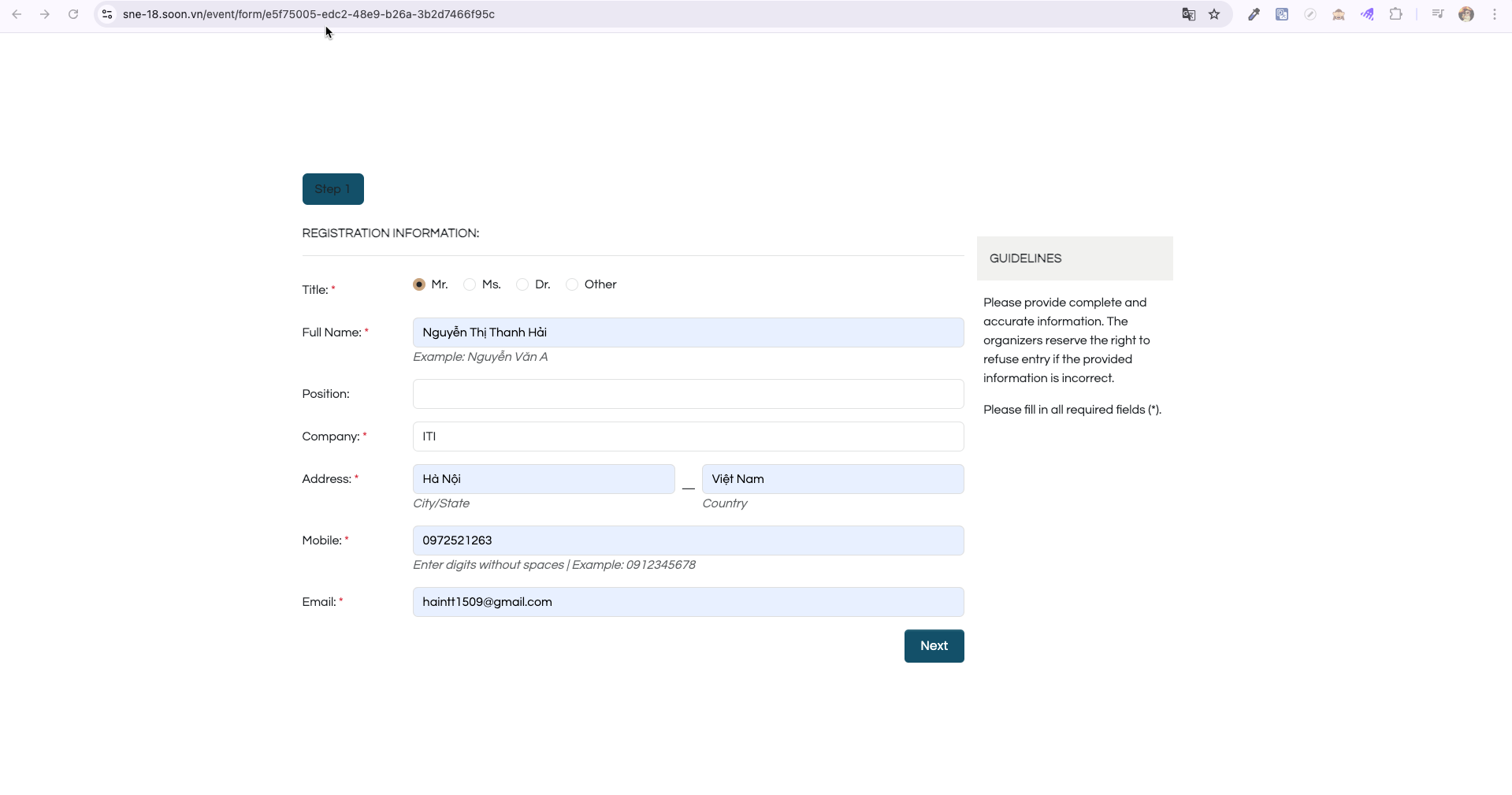The image size is (1512, 795).
Task: Click REGISTRATION INFORMATION heading text
Action: tap(391, 233)
